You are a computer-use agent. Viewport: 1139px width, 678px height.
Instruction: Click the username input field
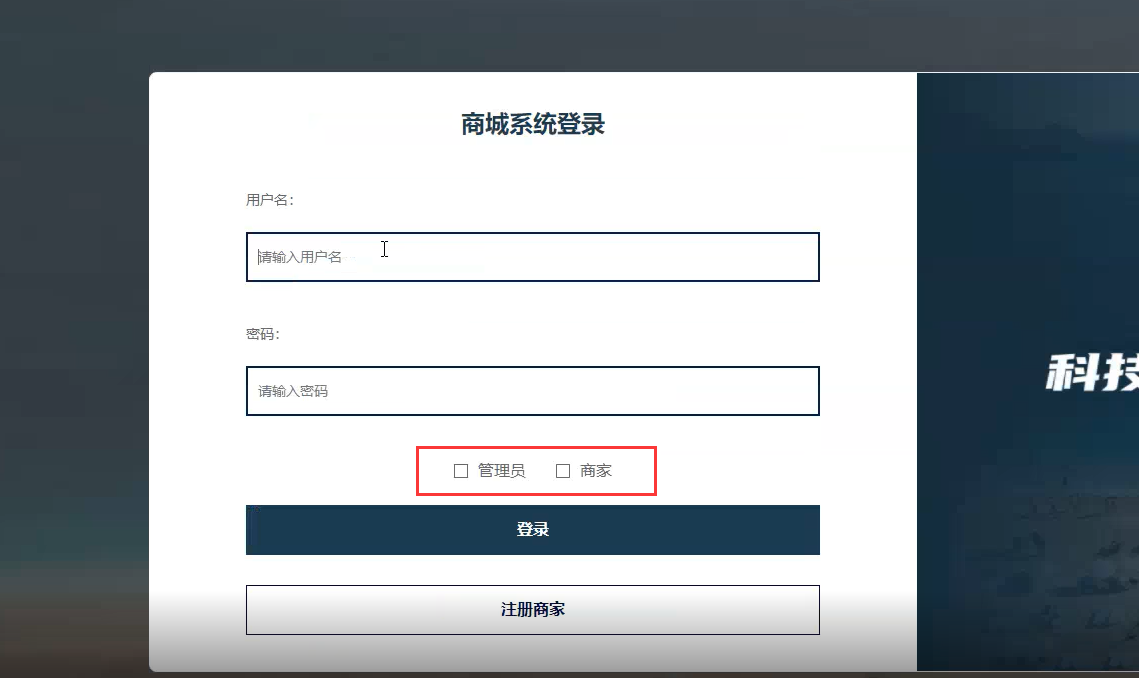coord(532,257)
